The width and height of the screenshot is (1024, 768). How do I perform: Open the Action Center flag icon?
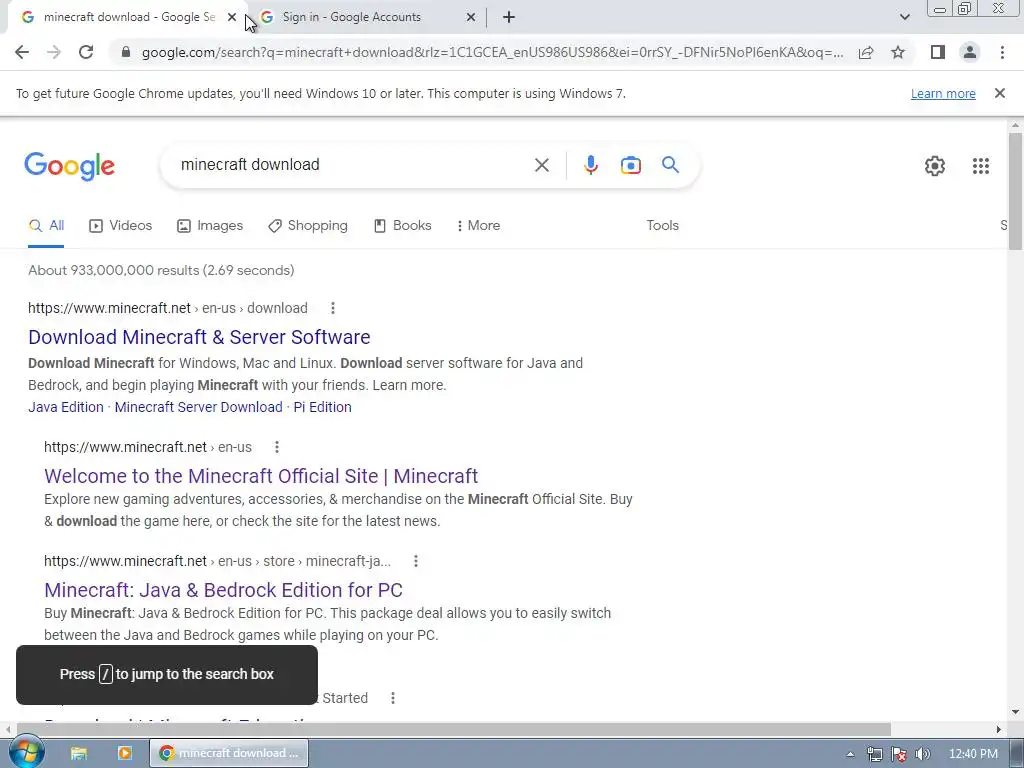pos(899,754)
